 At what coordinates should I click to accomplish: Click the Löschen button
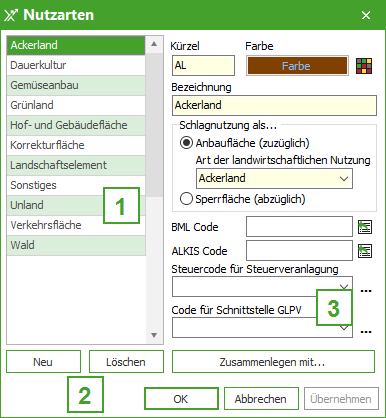coord(126,362)
